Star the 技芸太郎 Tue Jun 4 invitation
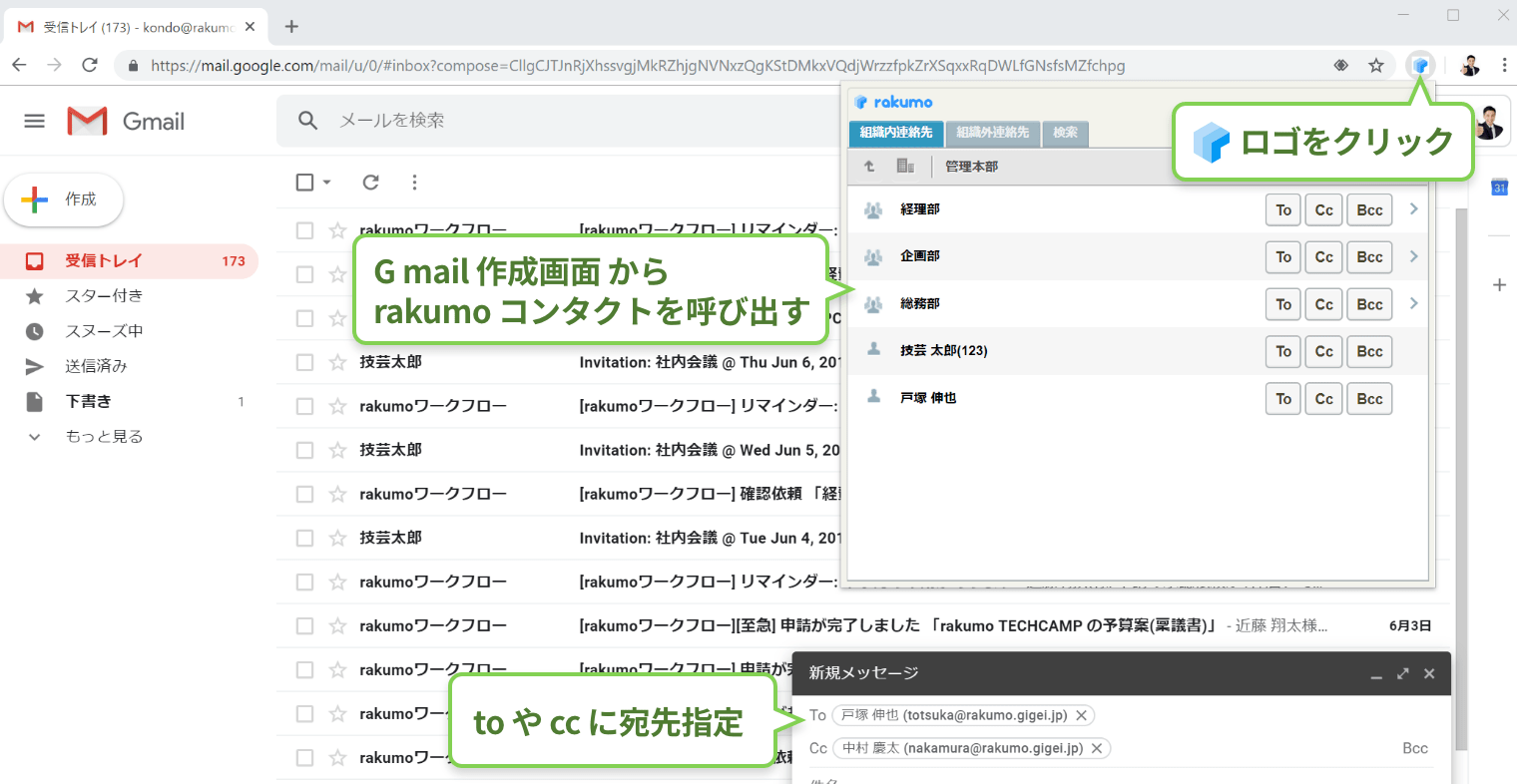Screen dimensions: 1517x784 click(338, 538)
